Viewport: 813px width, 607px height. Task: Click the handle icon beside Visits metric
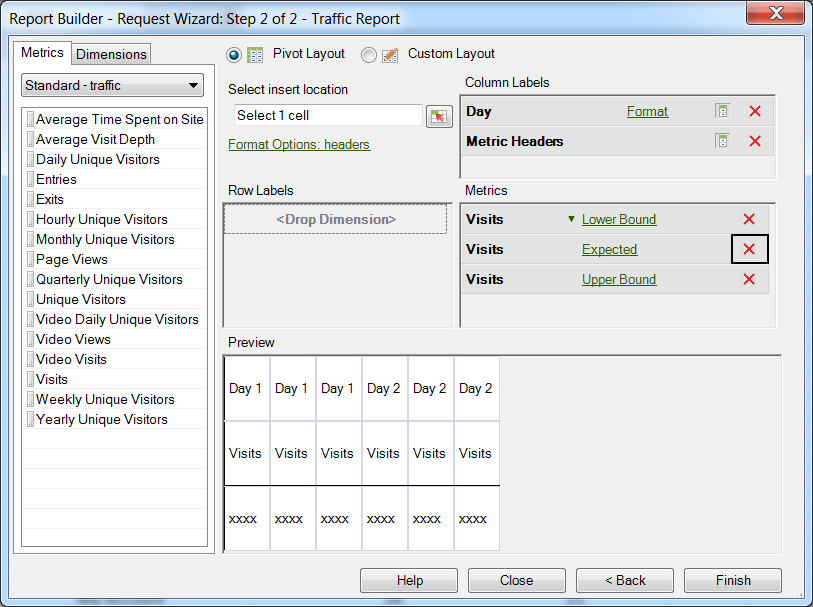(x=31, y=379)
